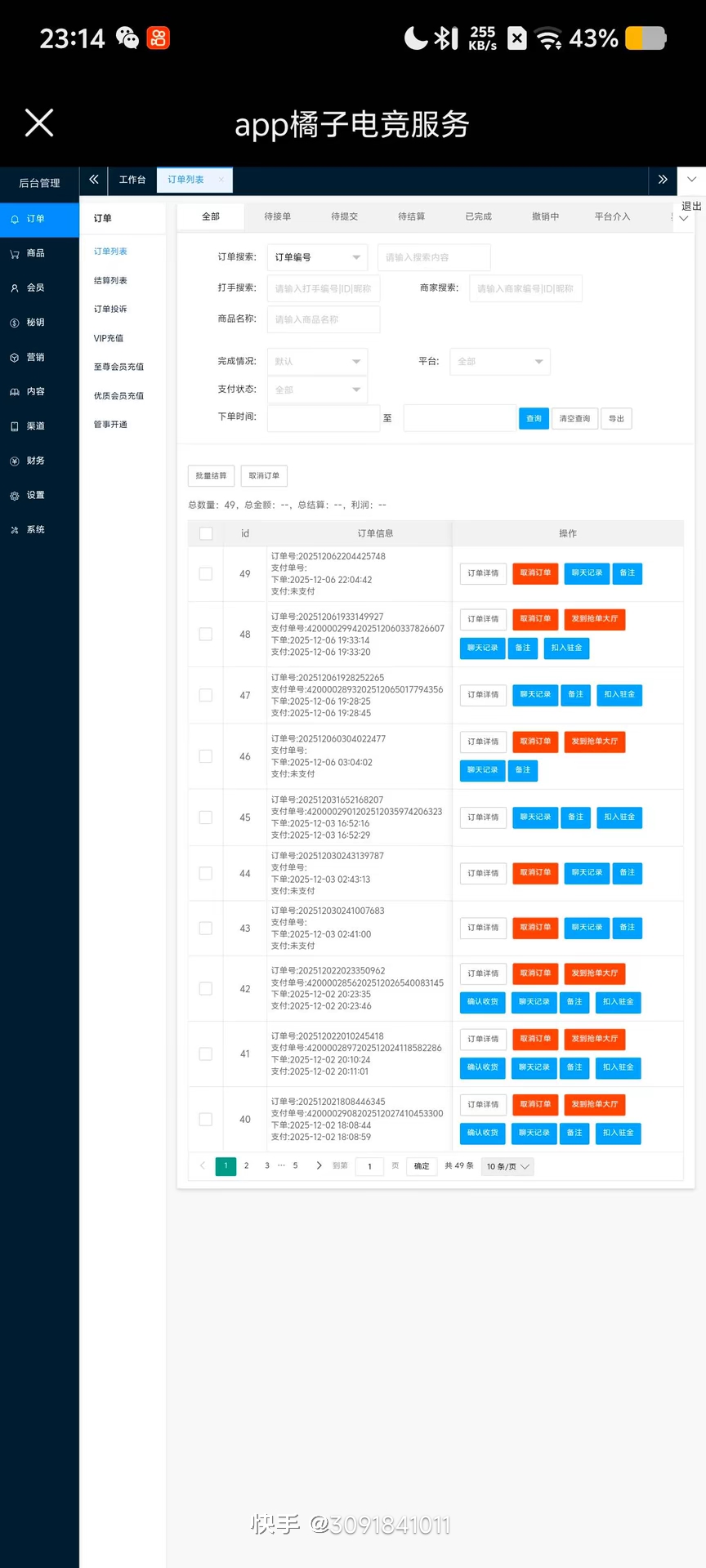Open the 完成情况 dropdown
The image size is (706, 1568).
pyautogui.click(x=318, y=361)
